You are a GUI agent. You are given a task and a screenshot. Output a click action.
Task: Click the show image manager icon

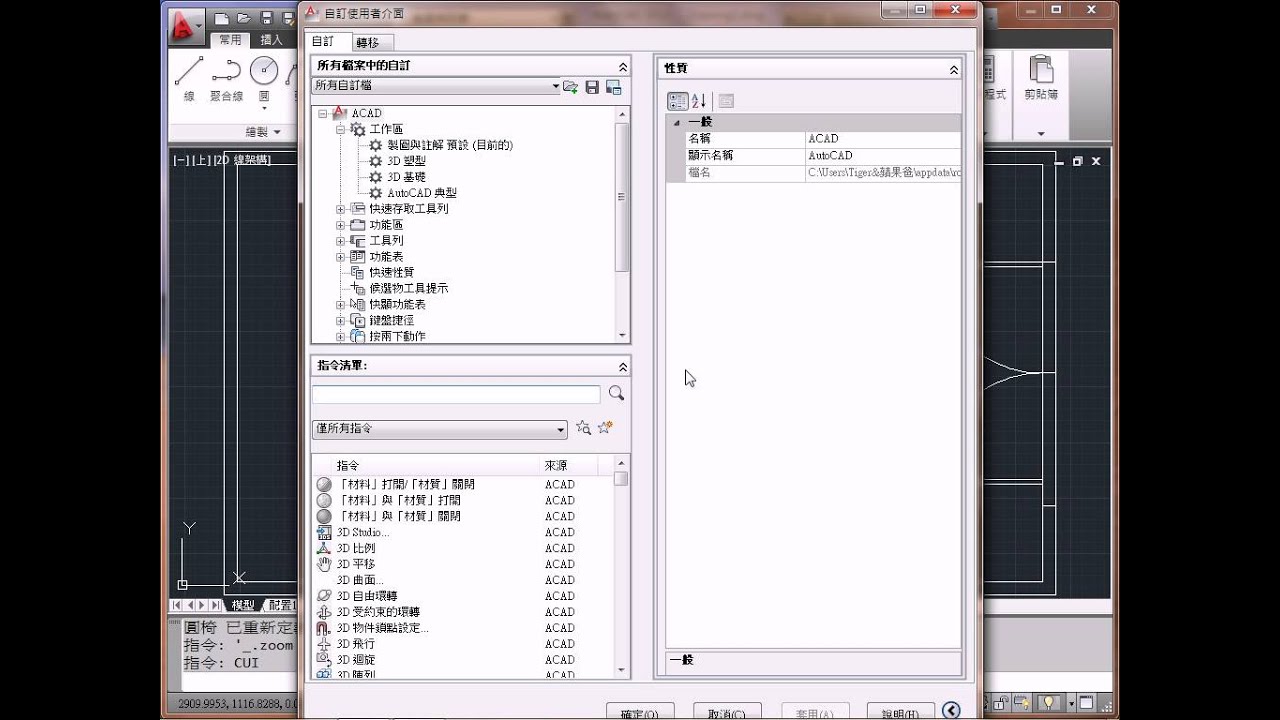coord(614,87)
